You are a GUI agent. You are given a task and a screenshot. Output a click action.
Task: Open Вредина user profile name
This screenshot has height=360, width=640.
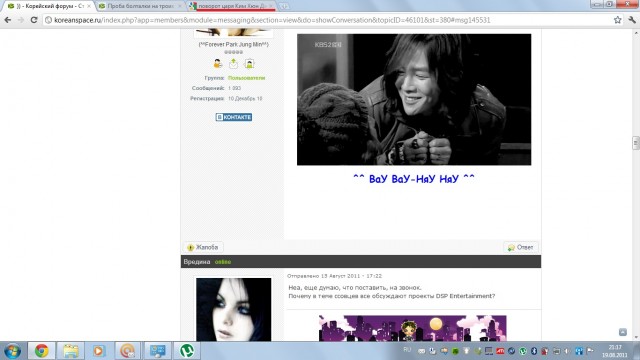click(x=196, y=262)
